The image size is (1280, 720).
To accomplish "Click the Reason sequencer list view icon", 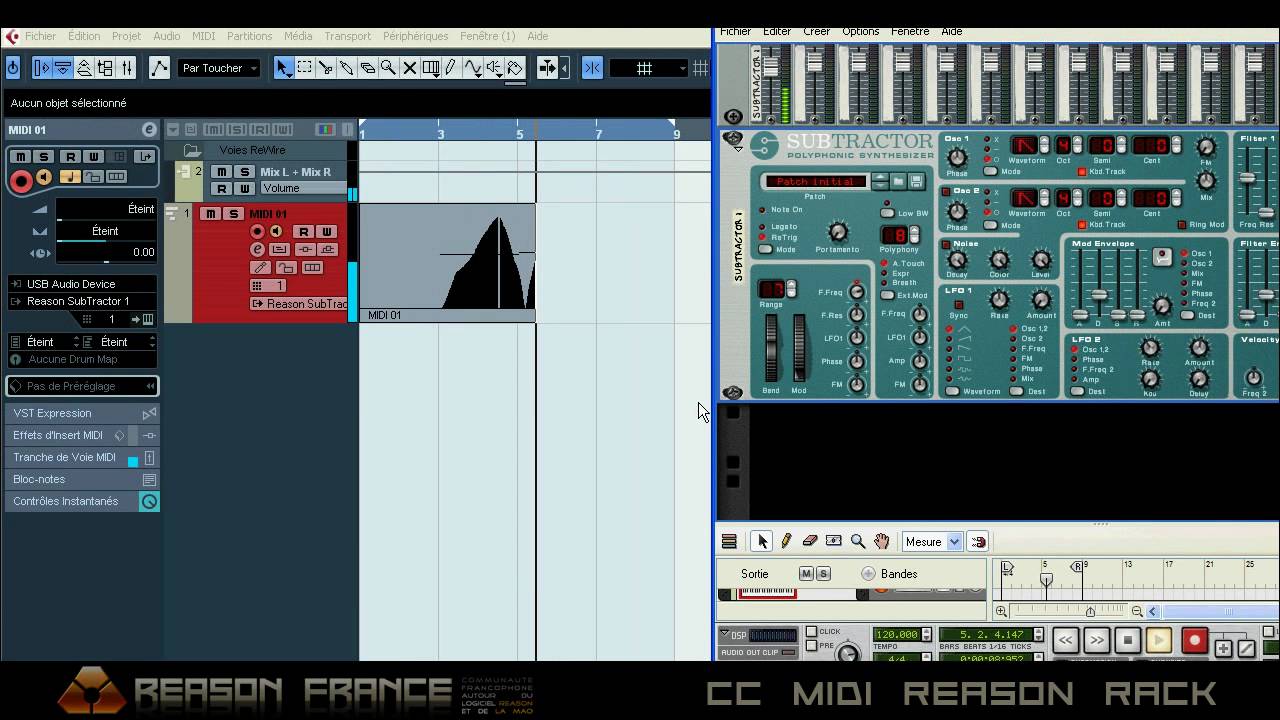I will click(x=729, y=541).
